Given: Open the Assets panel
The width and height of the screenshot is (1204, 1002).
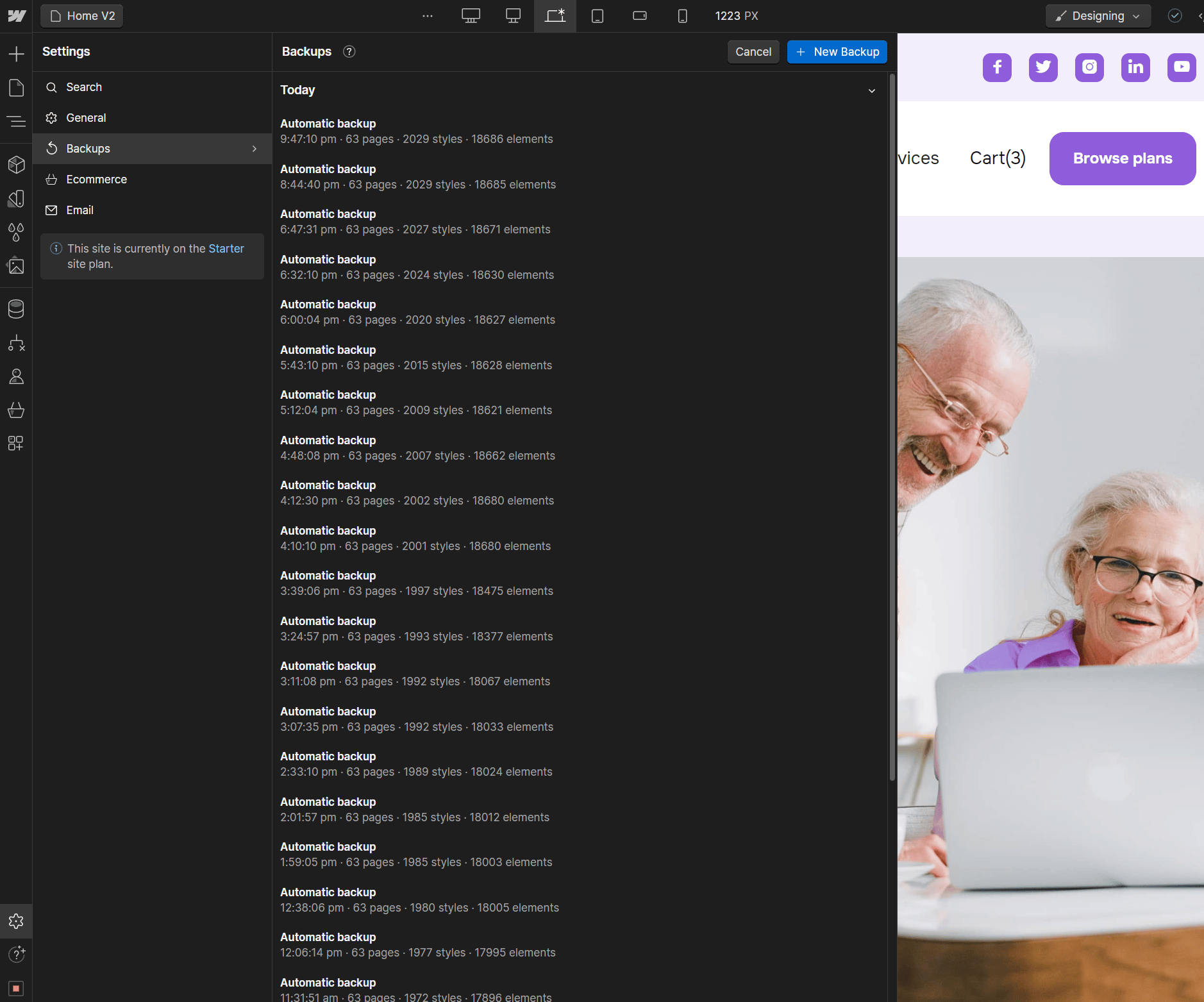Looking at the screenshot, I should (x=16, y=266).
